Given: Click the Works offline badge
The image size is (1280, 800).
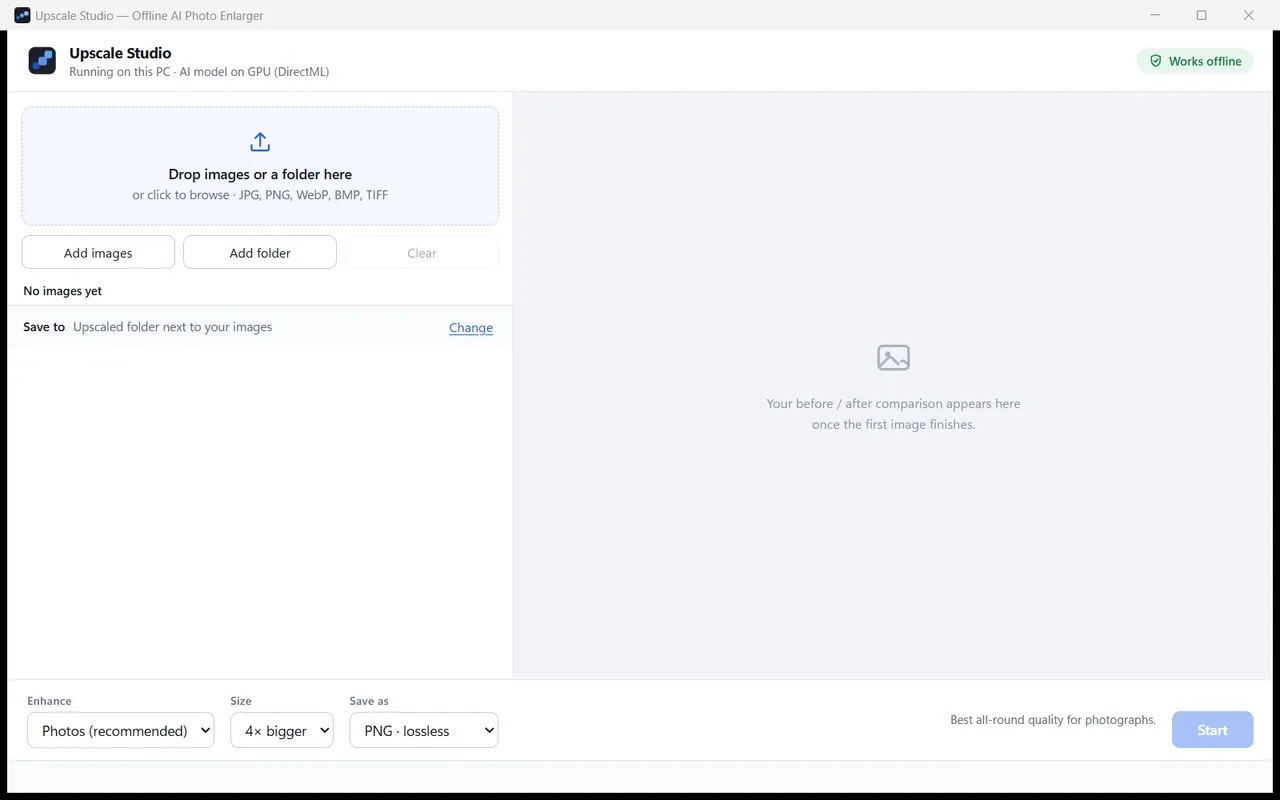Looking at the screenshot, I should coord(1195,61).
